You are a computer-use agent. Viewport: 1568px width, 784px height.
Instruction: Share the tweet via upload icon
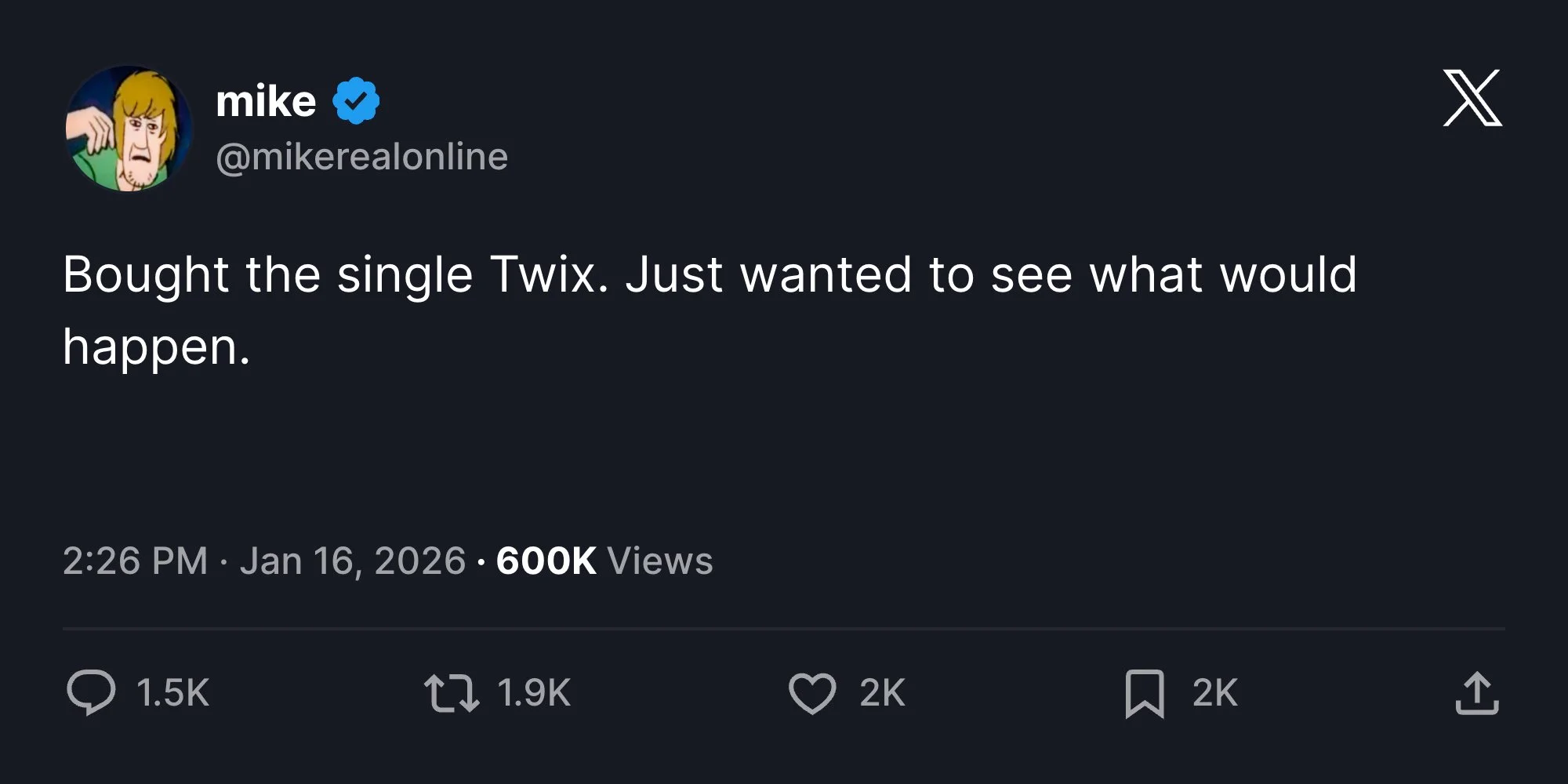1477,694
